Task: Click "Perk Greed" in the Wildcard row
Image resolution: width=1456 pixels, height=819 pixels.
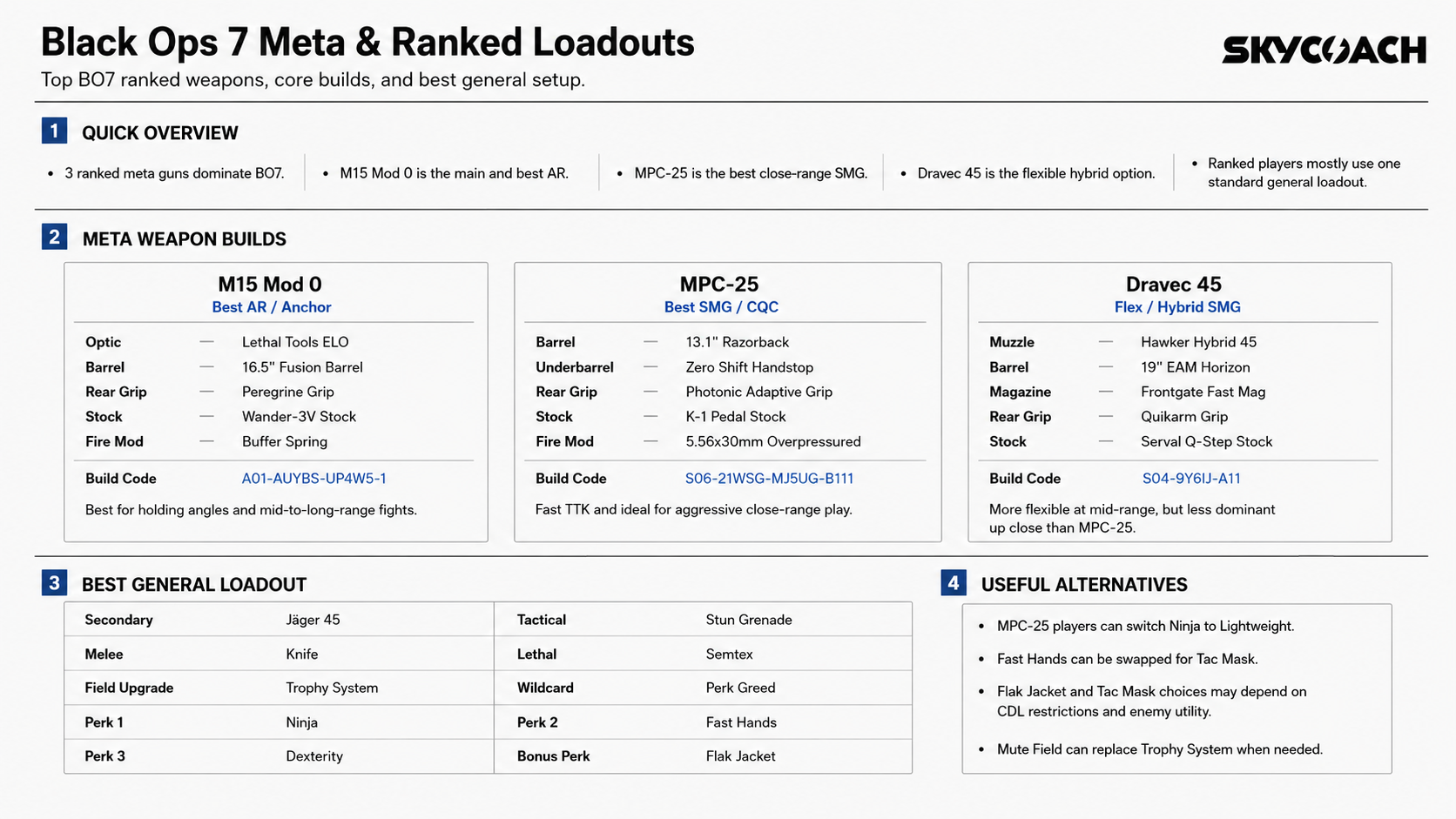Action: pos(741,688)
